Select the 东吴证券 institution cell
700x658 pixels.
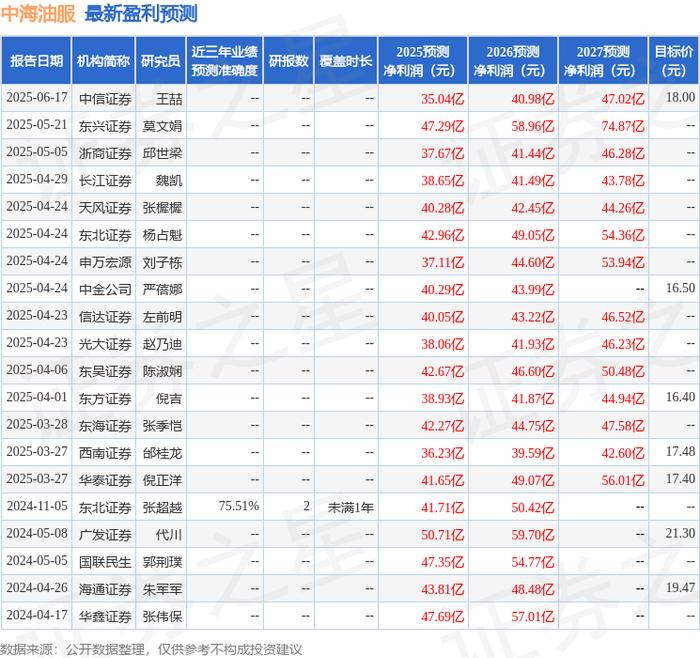tap(105, 371)
